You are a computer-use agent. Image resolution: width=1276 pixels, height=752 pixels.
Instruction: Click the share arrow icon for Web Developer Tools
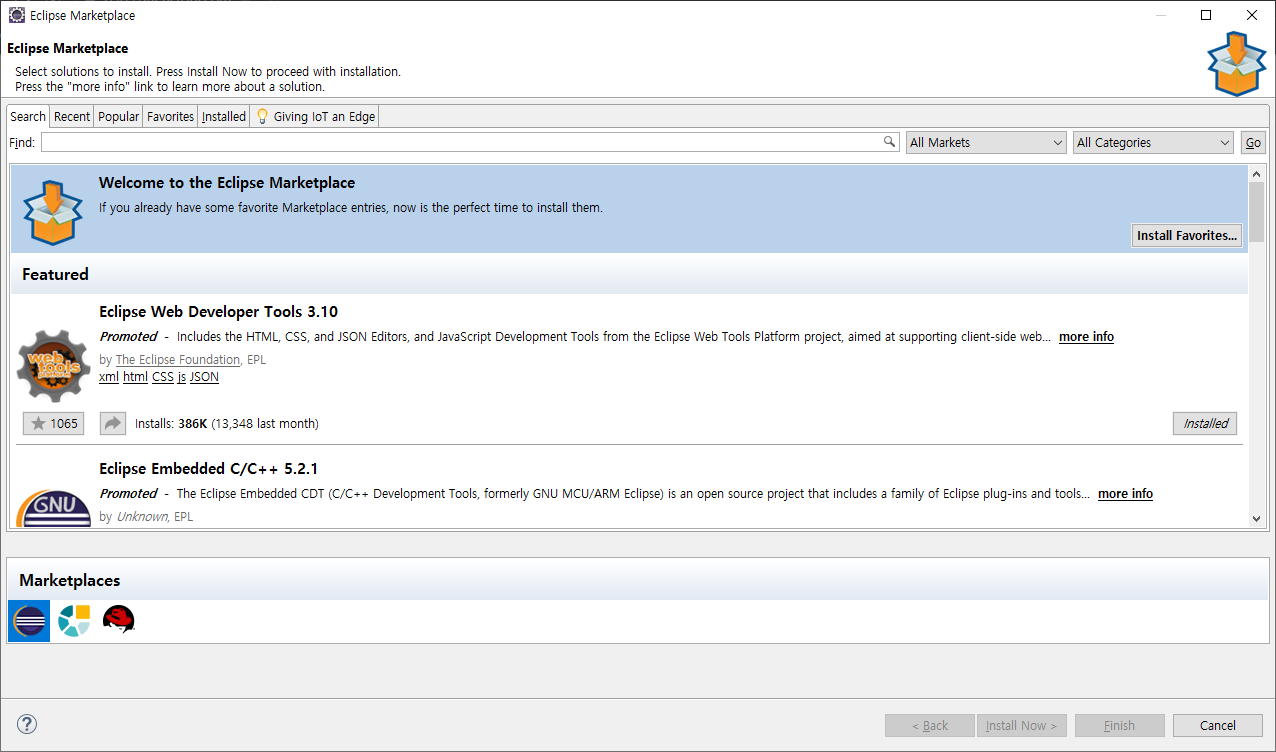tap(113, 423)
